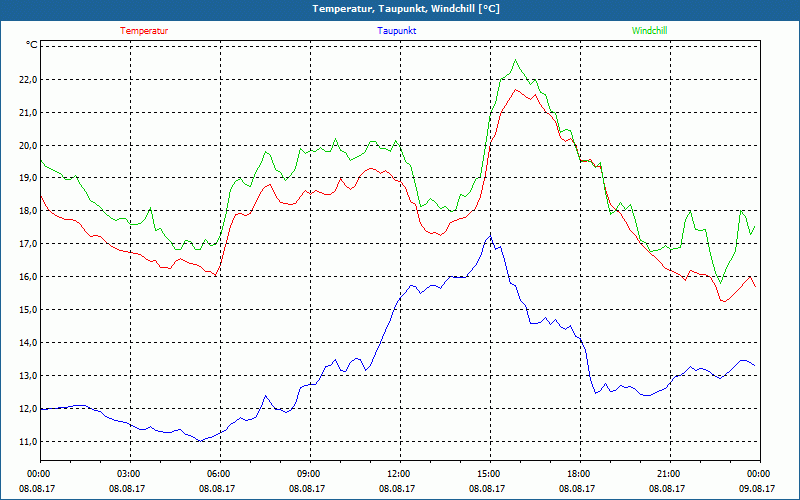The height and width of the screenshot is (500, 800).
Task: Select the red Temperatur legend label
Action: click(144, 31)
